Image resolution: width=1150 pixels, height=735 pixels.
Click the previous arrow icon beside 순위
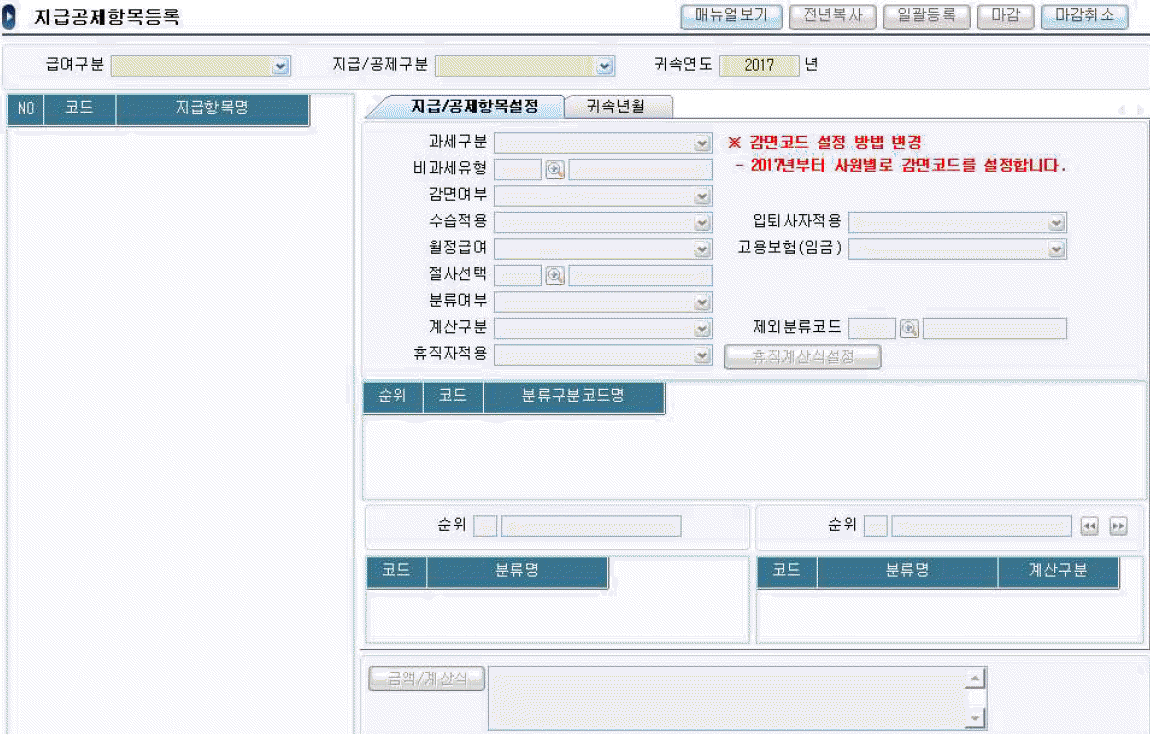(x=1090, y=526)
